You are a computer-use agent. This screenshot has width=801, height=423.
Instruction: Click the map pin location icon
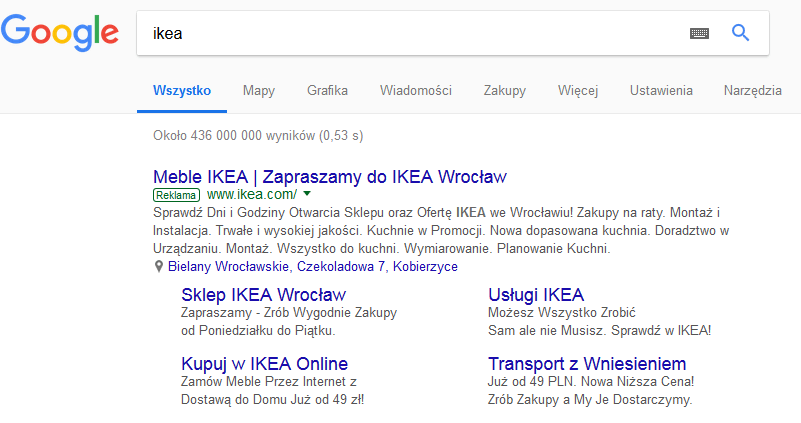(159, 267)
